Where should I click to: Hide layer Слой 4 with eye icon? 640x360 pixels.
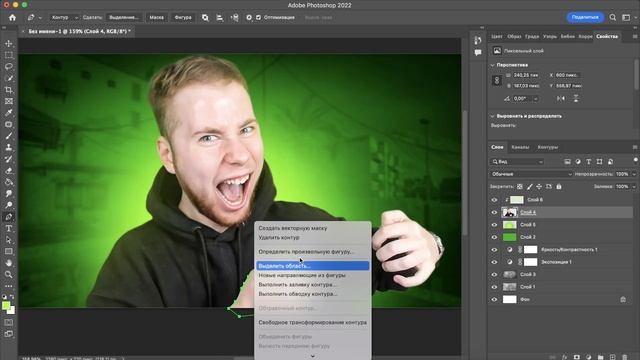494,212
